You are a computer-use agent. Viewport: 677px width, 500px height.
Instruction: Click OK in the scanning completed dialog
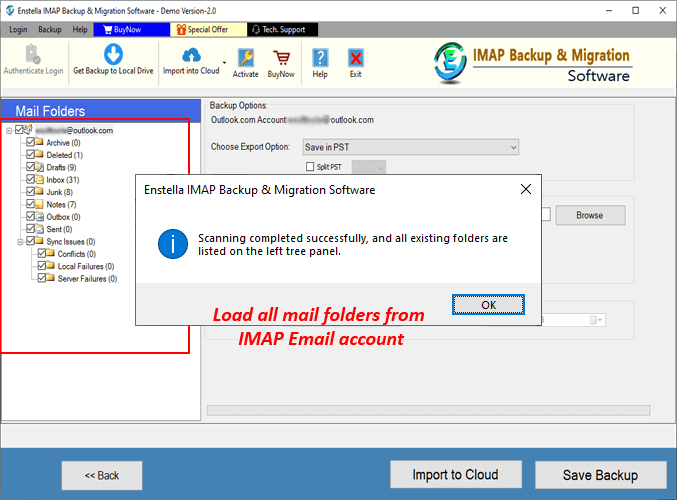coord(488,305)
